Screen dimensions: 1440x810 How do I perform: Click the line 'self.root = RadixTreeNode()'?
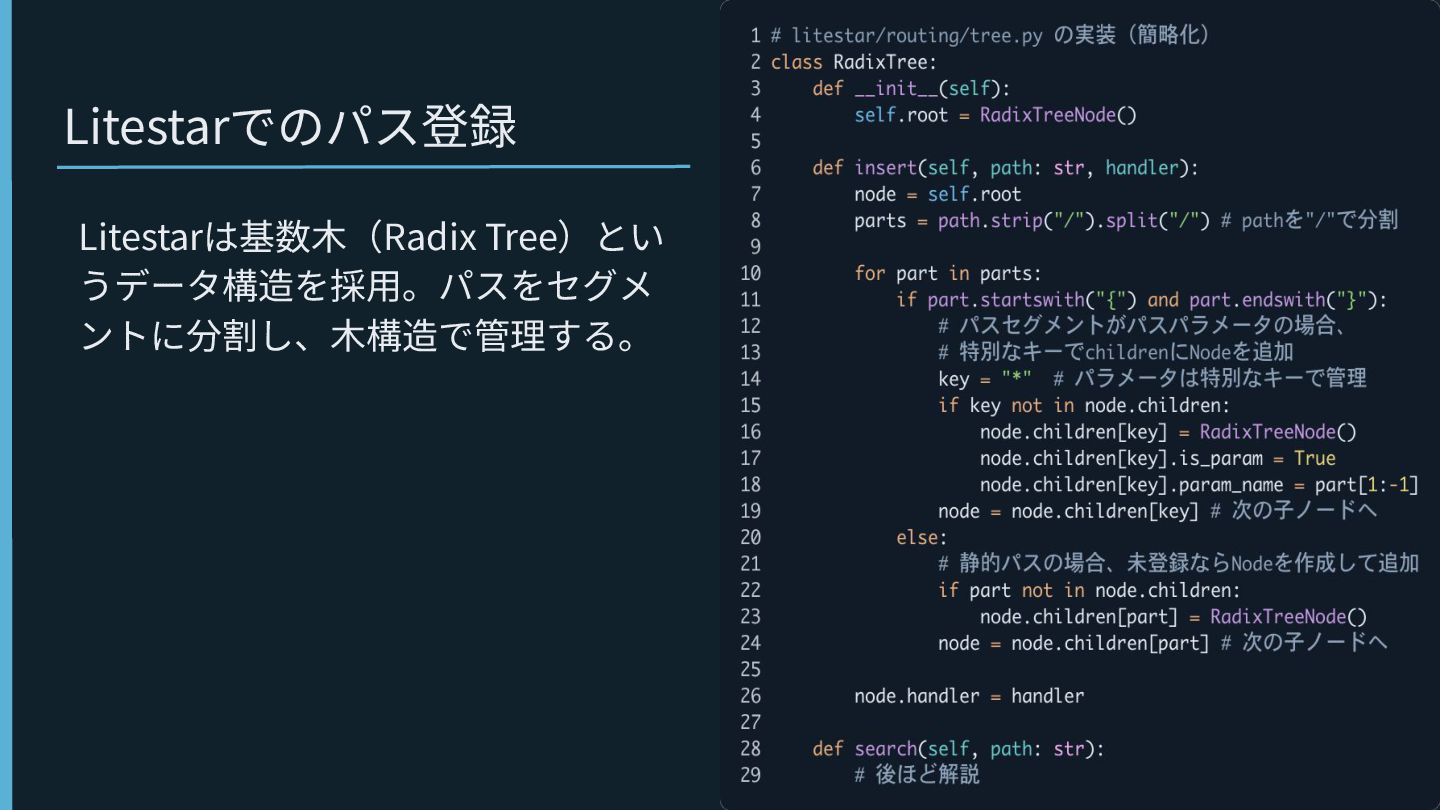click(996, 115)
